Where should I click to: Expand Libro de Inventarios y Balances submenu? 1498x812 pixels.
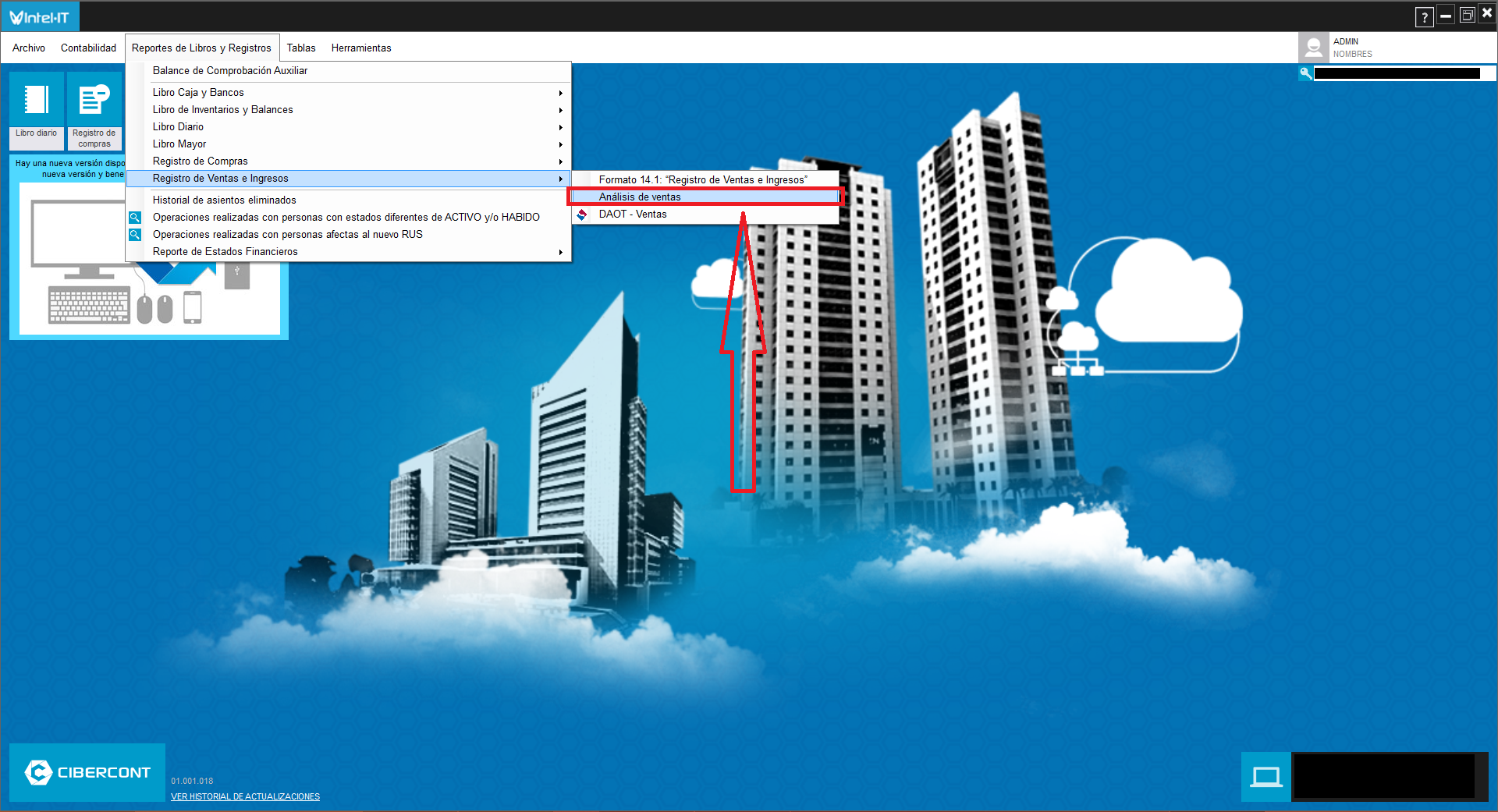[x=222, y=110]
